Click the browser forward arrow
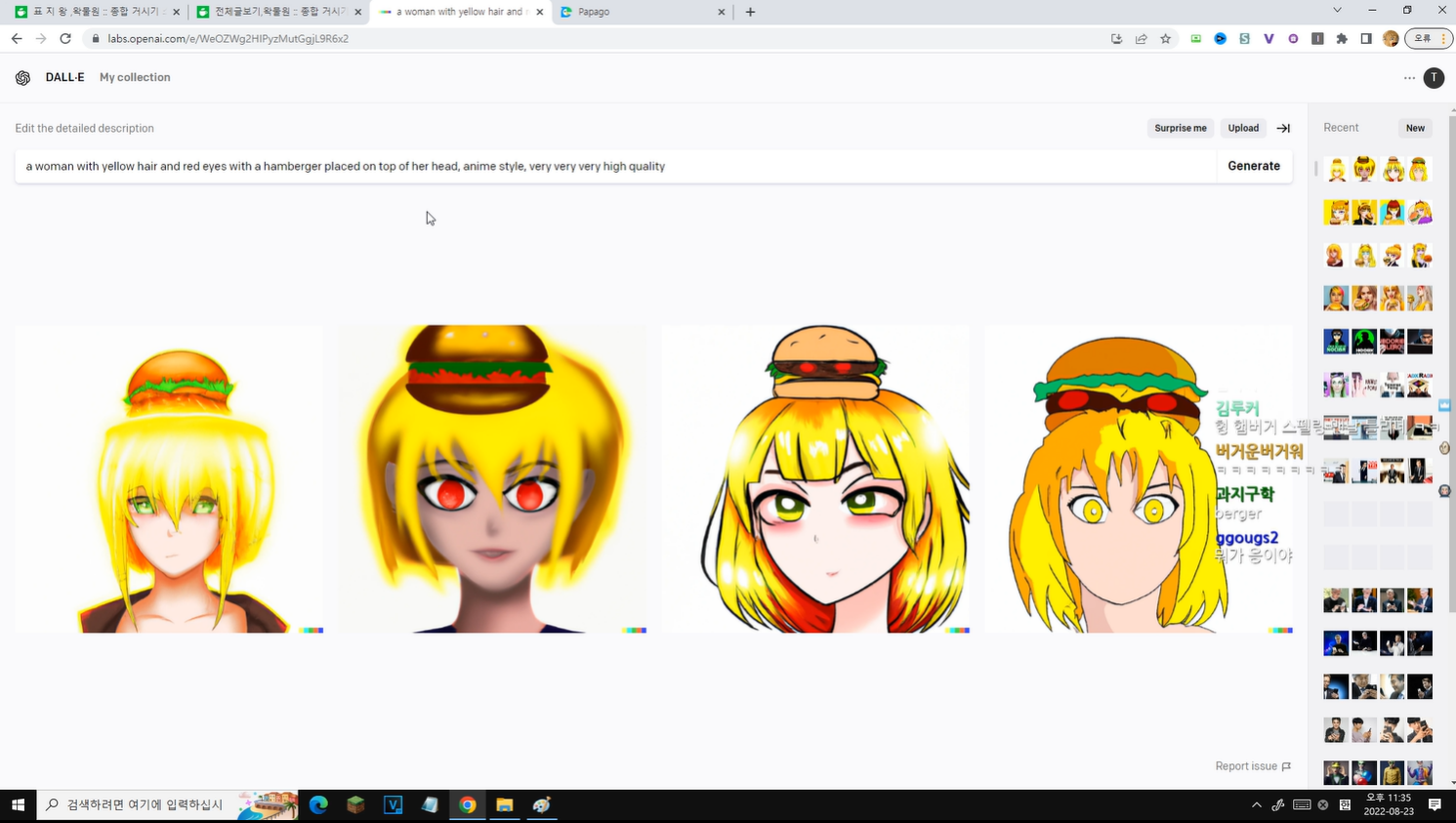Viewport: 1456px width, 823px height. click(41, 39)
